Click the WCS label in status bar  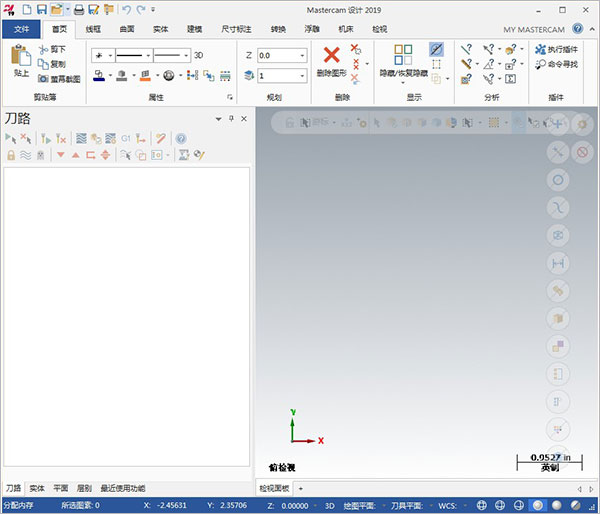(447, 506)
